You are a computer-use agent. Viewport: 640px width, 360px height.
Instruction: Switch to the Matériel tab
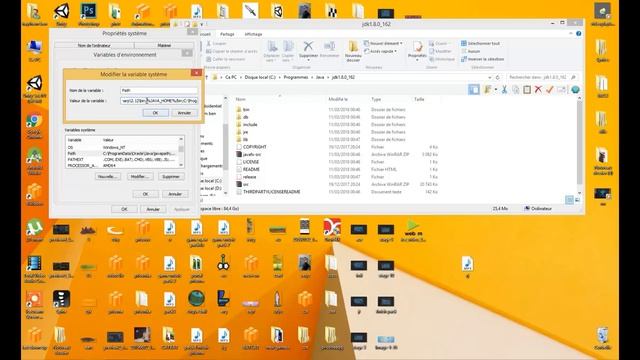tap(164, 45)
